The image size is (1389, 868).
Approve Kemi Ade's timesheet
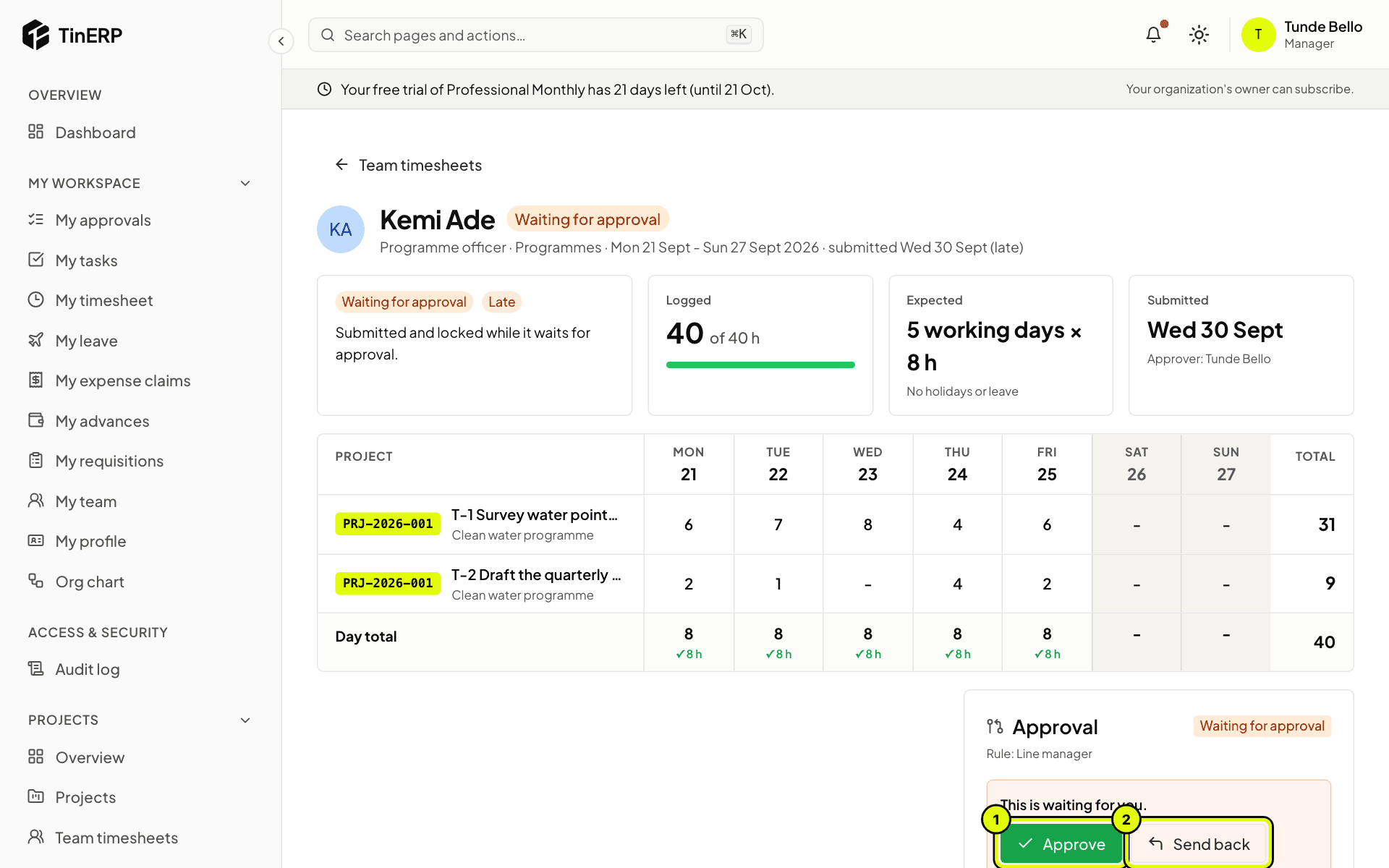(x=1061, y=844)
